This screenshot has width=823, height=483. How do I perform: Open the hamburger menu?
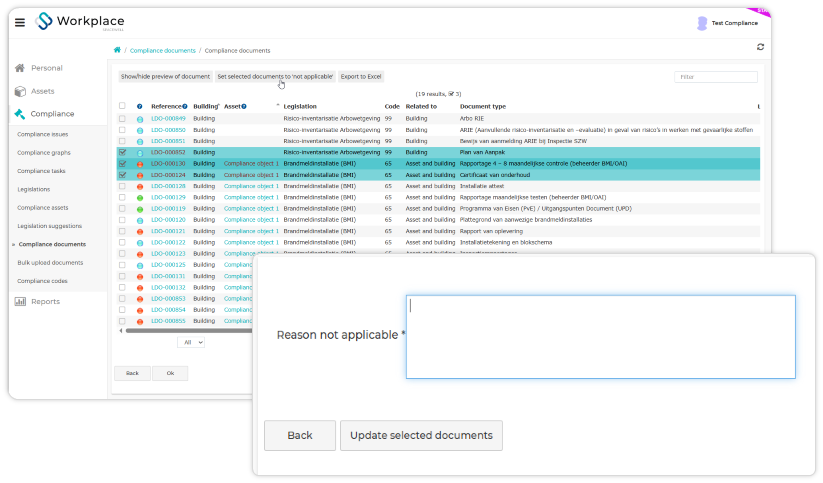20,22
